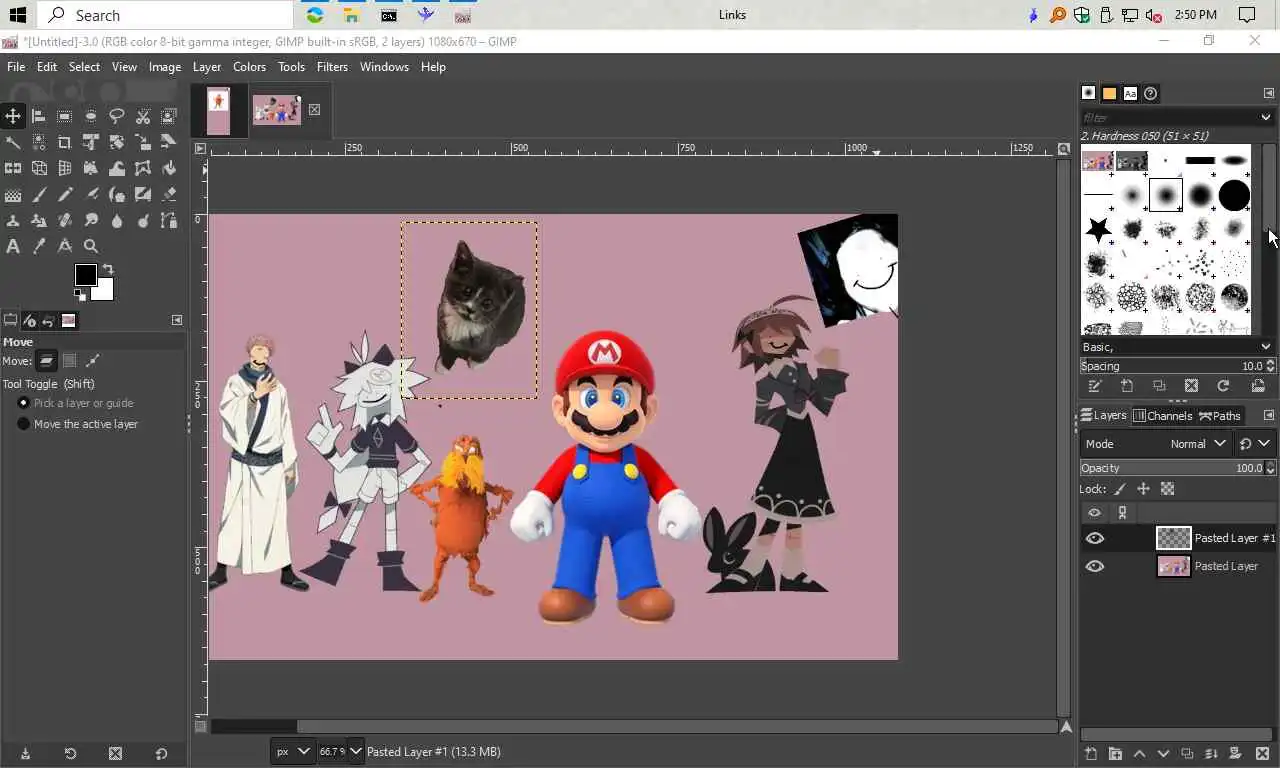1280x768 pixels.
Task: Click the Fuzzy Select magic wand
Action: (13, 142)
